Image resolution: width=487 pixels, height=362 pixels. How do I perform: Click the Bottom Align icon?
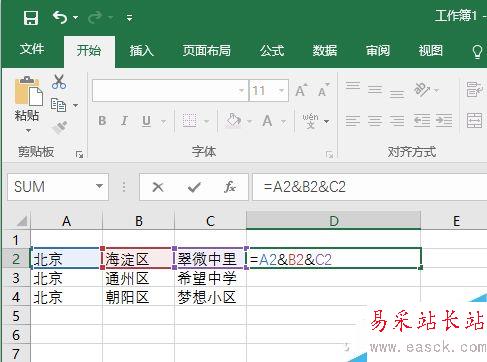397,94
